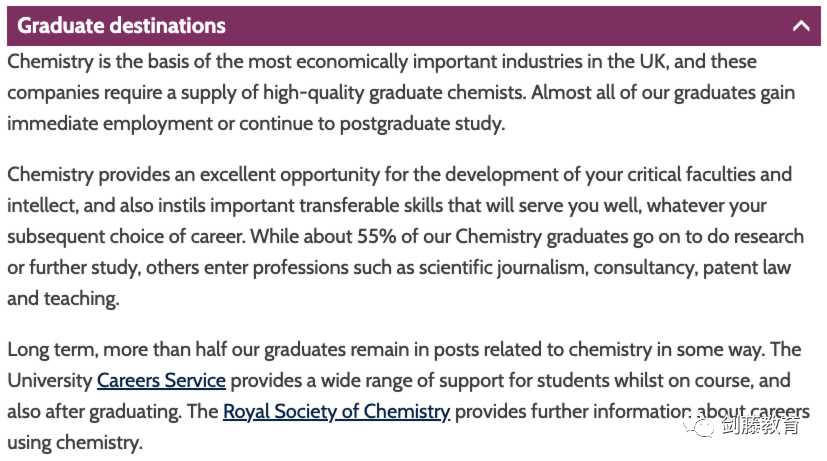827x461 pixels.
Task: Click the words 'and teaching.'
Action: (x=63, y=299)
